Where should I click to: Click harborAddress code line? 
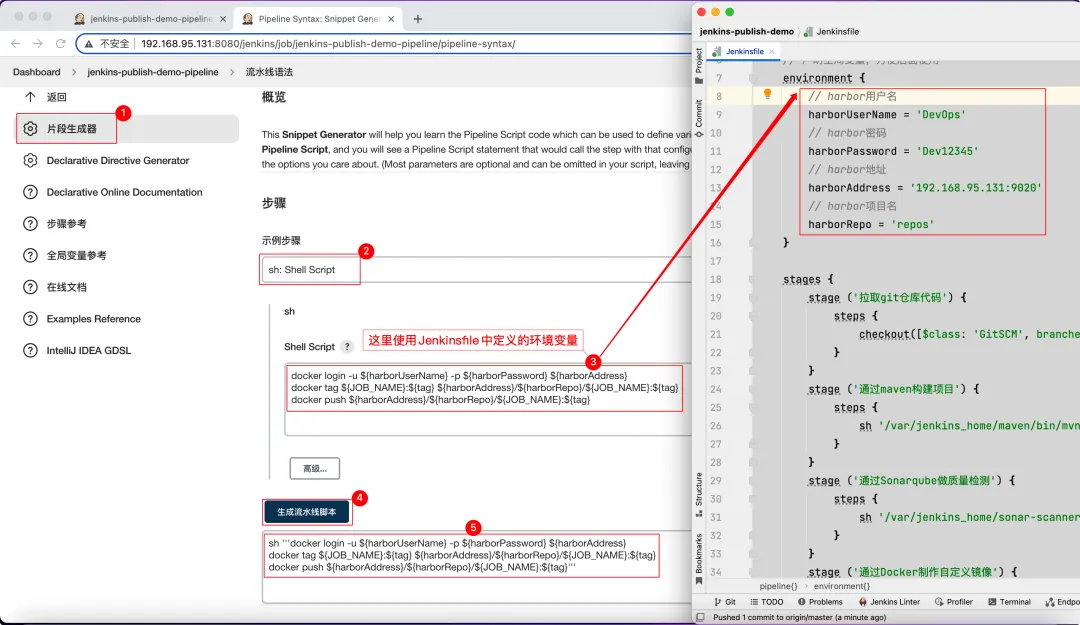[924, 187]
